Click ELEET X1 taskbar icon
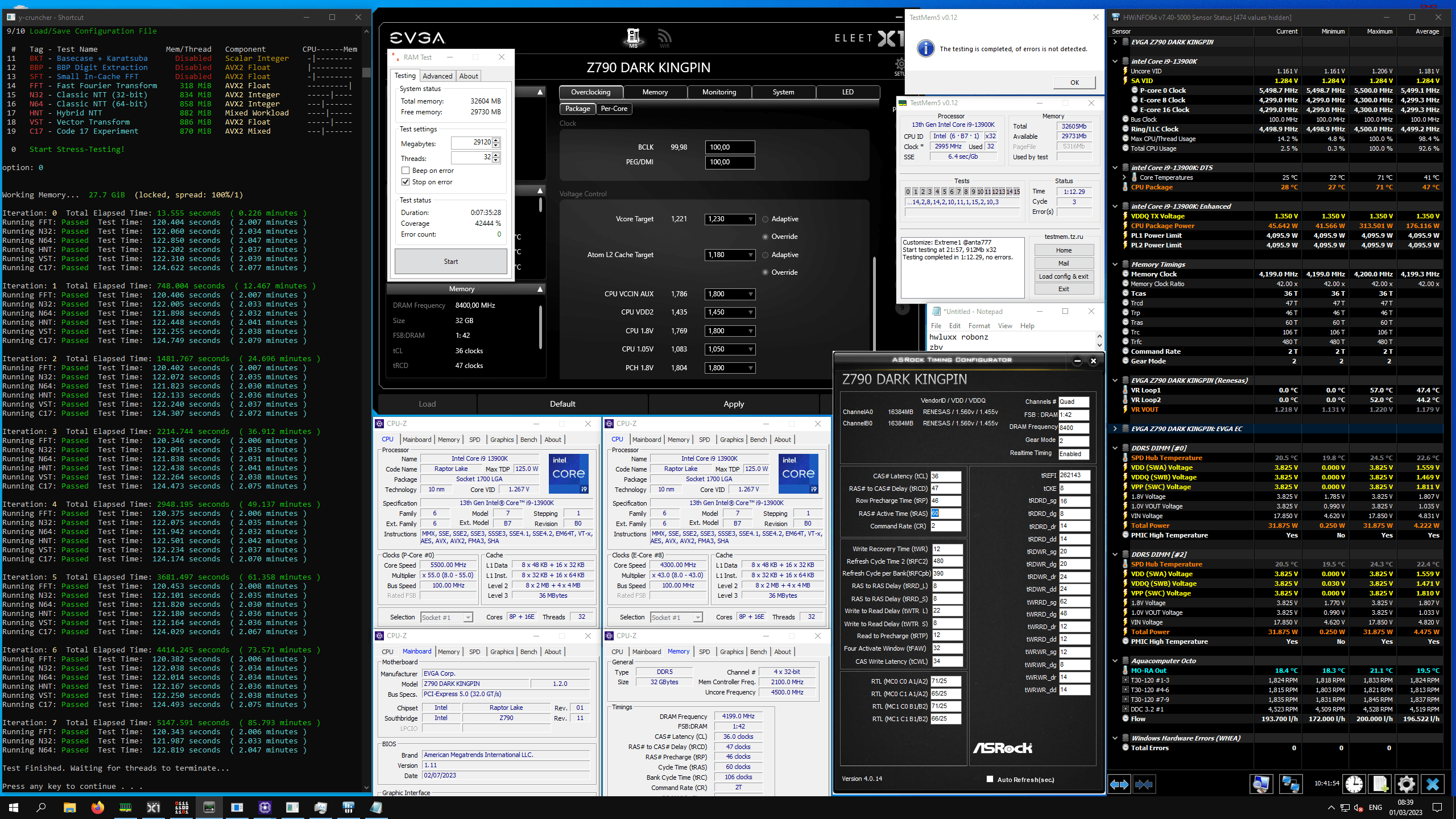1456x819 pixels. [x=154, y=807]
